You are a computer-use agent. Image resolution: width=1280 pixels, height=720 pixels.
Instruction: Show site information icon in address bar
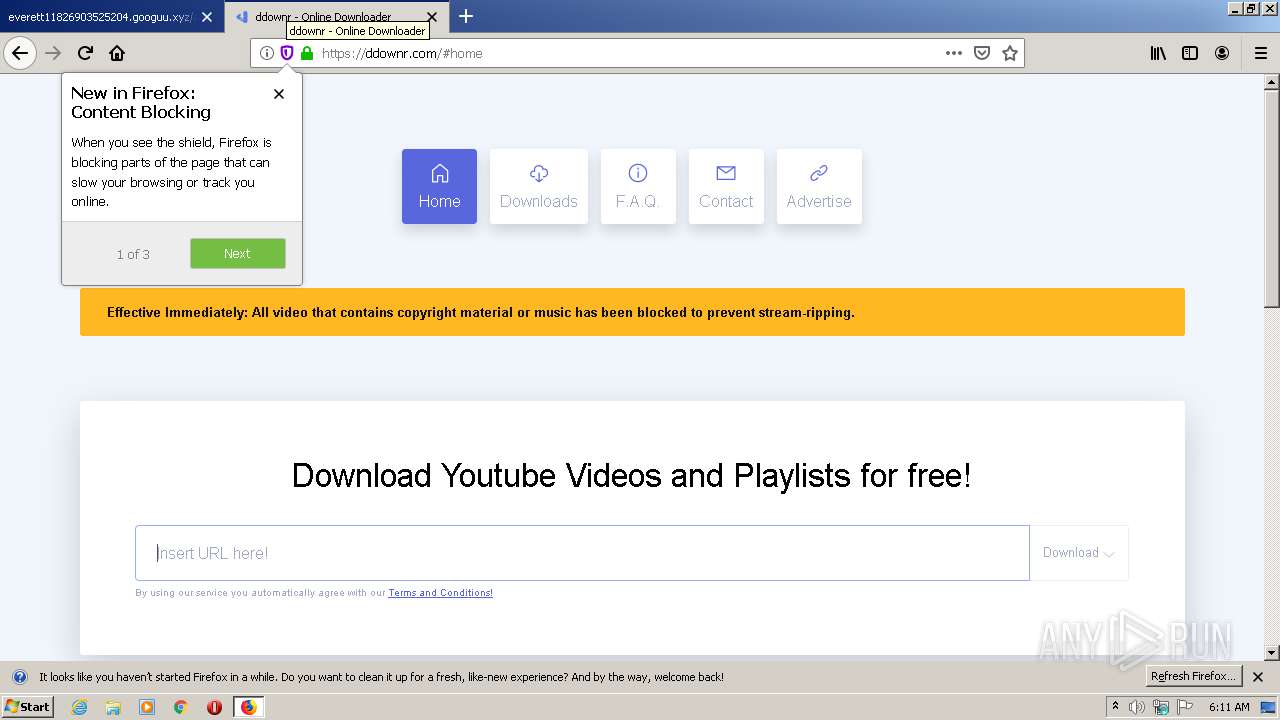point(266,53)
